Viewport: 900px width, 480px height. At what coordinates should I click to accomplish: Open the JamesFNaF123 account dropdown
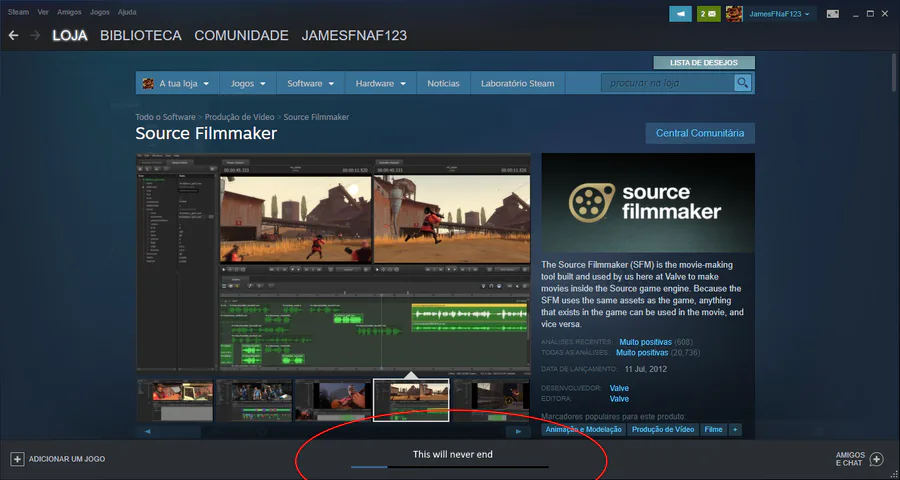[779, 14]
